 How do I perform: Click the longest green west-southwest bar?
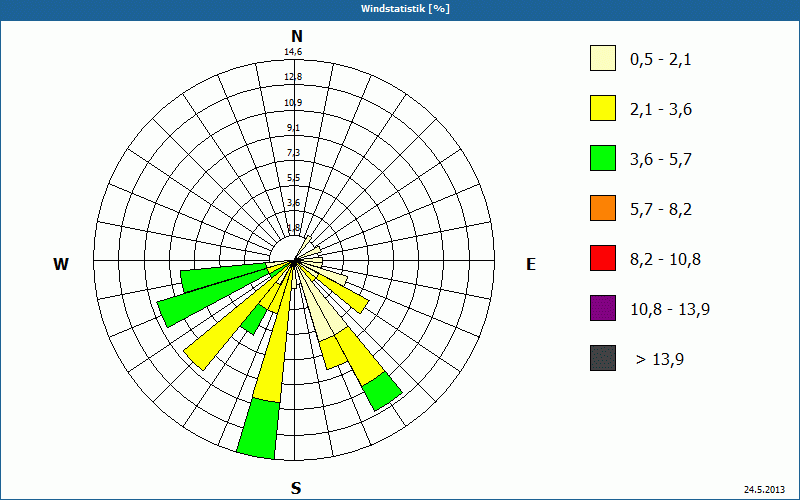click(214, 296)
